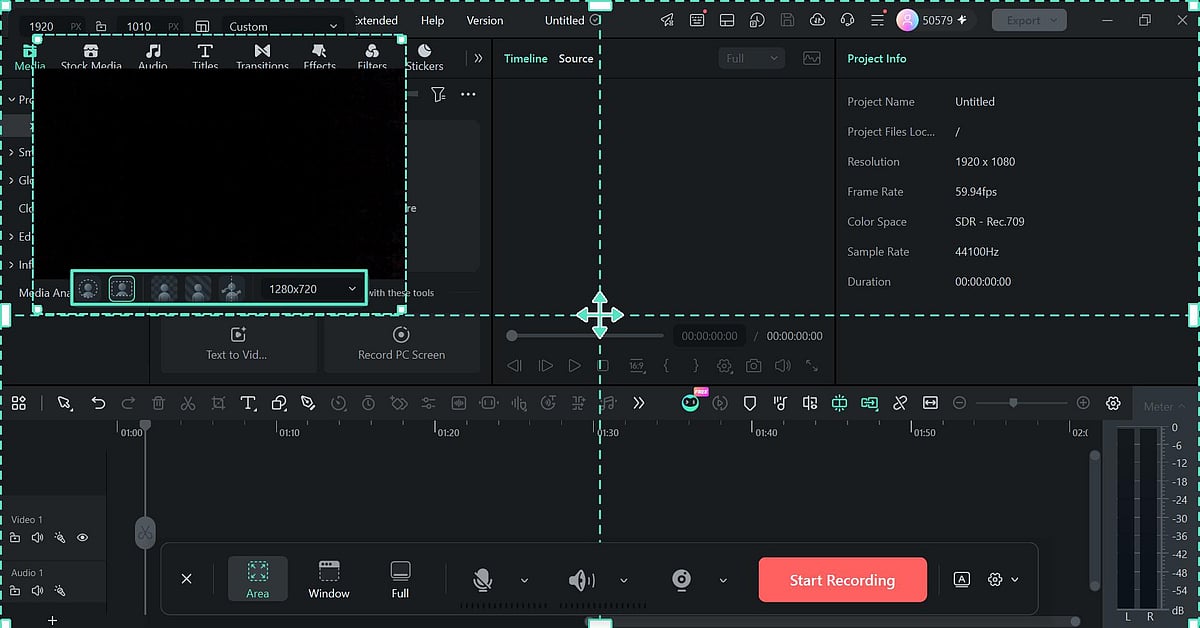
Task: Click the layout switch icon in title bar
Action: [x=727, y=20]
